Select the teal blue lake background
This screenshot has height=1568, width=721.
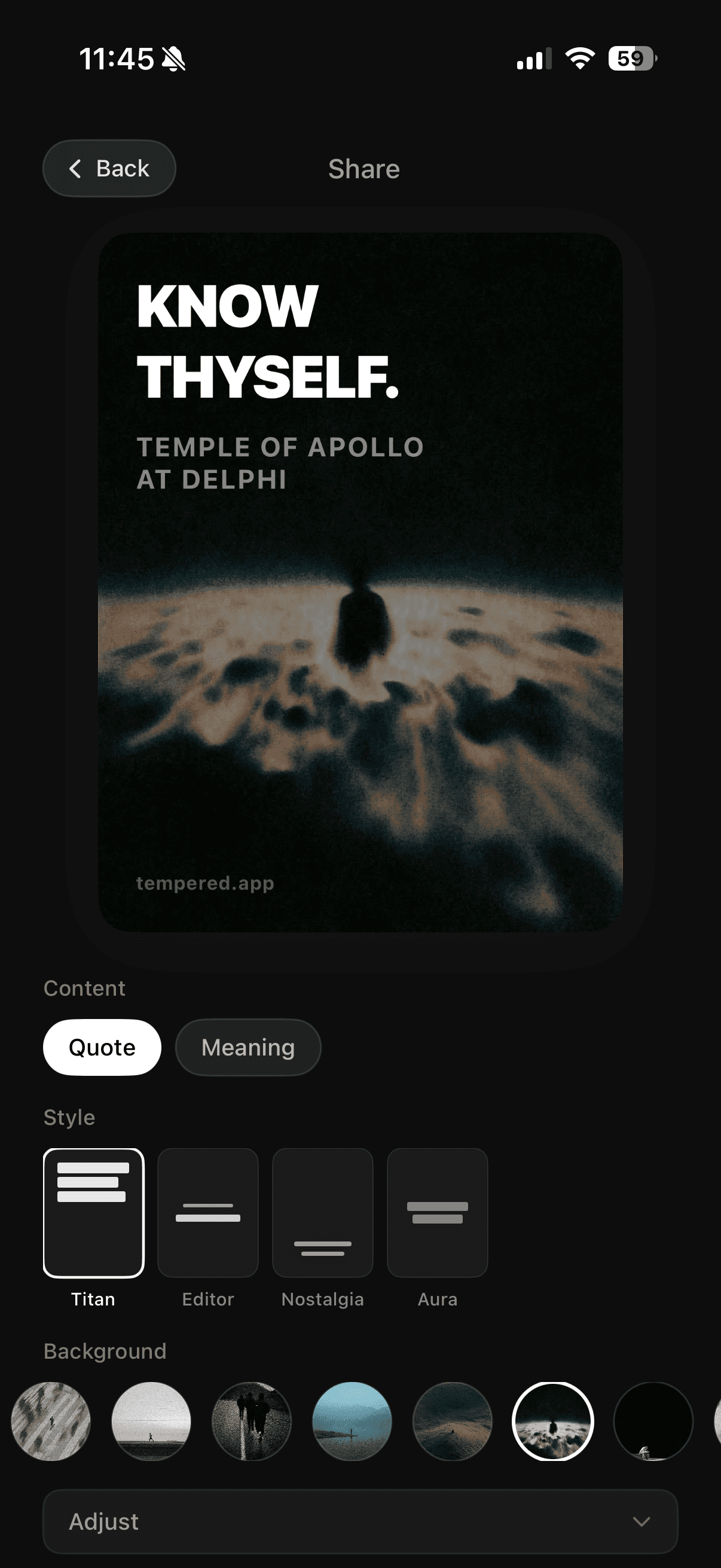(x=352, y=1421)
